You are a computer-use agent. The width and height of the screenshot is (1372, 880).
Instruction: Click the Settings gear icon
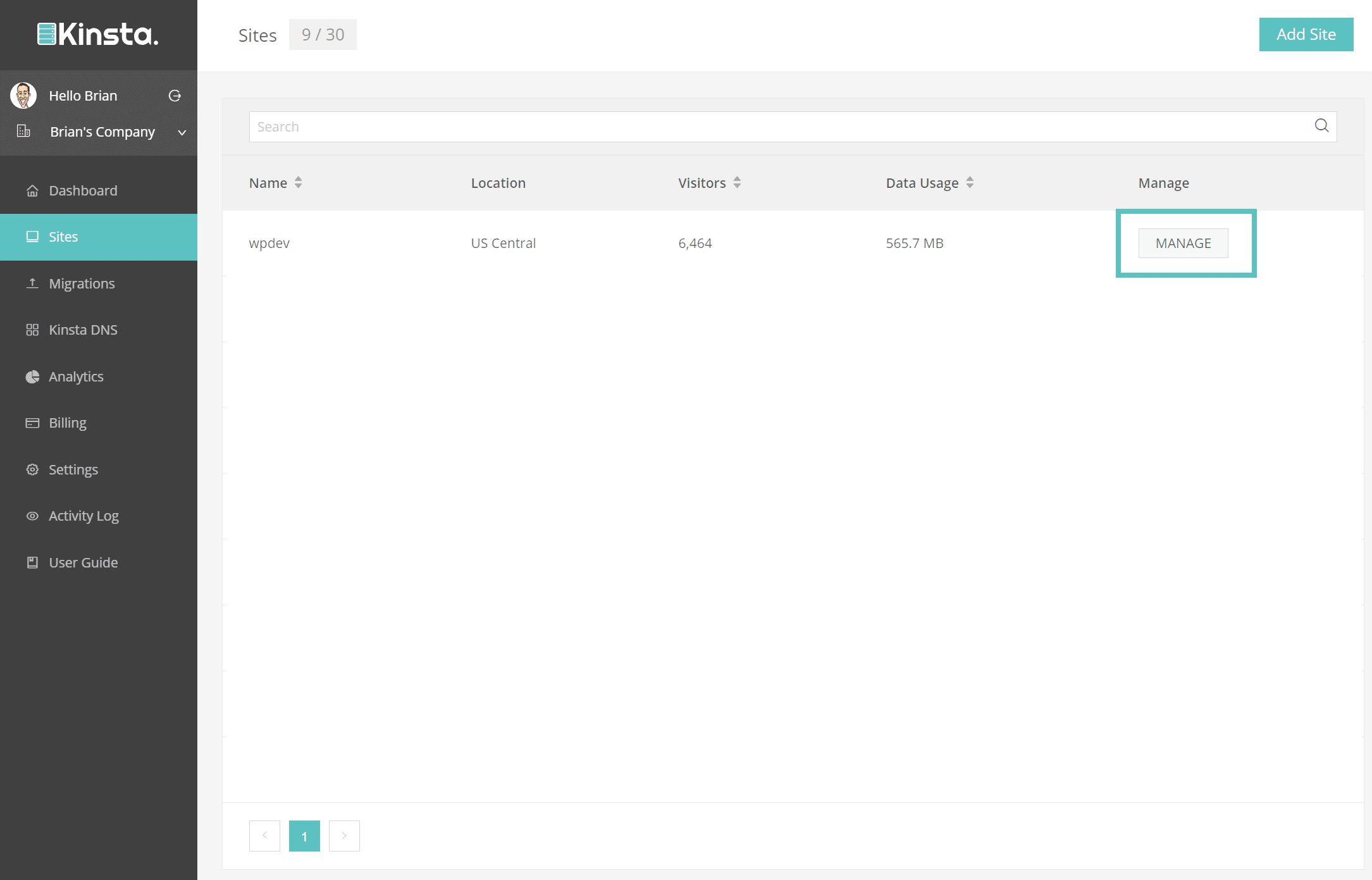(32, 469)
